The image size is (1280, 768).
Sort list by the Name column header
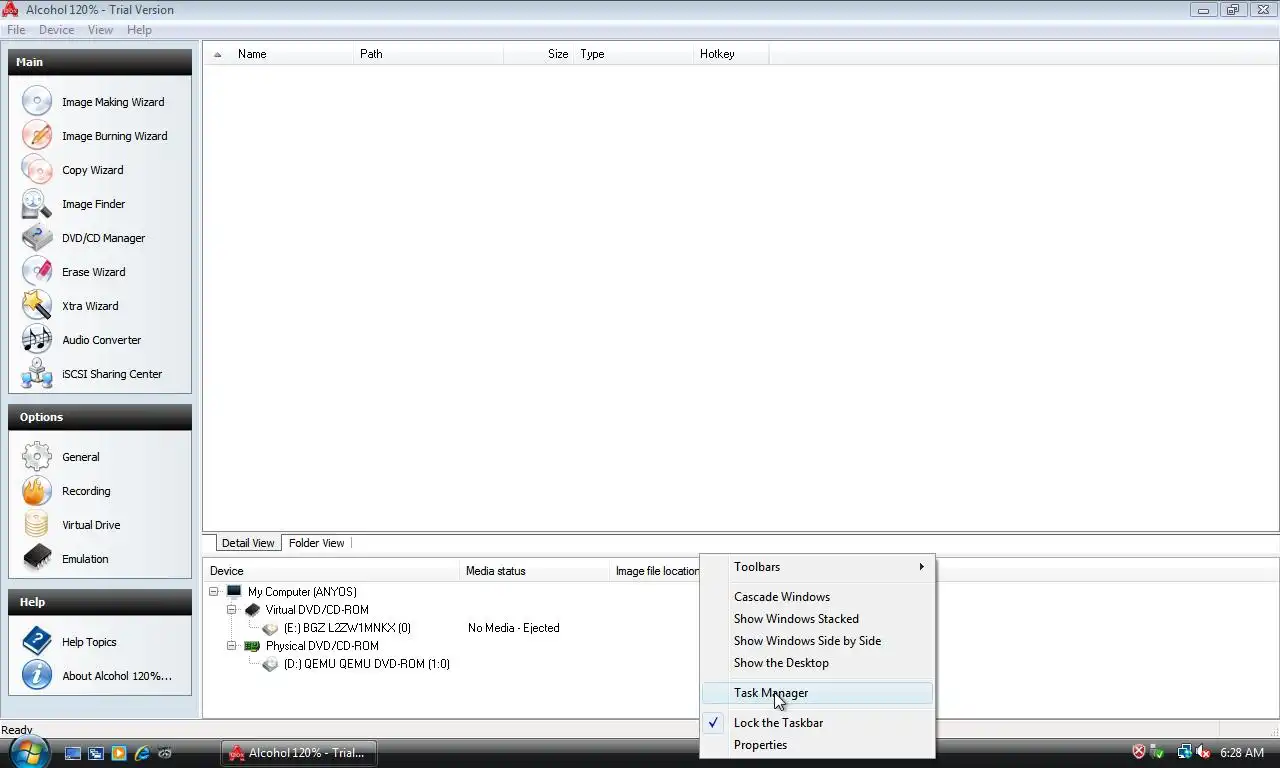click(292, 54)
